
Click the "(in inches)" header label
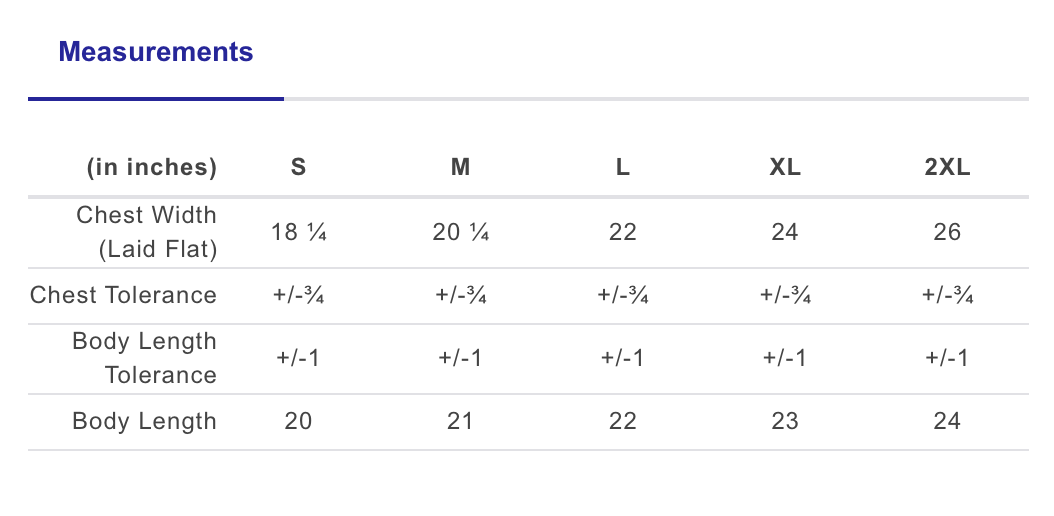click(x=151, y=168)
